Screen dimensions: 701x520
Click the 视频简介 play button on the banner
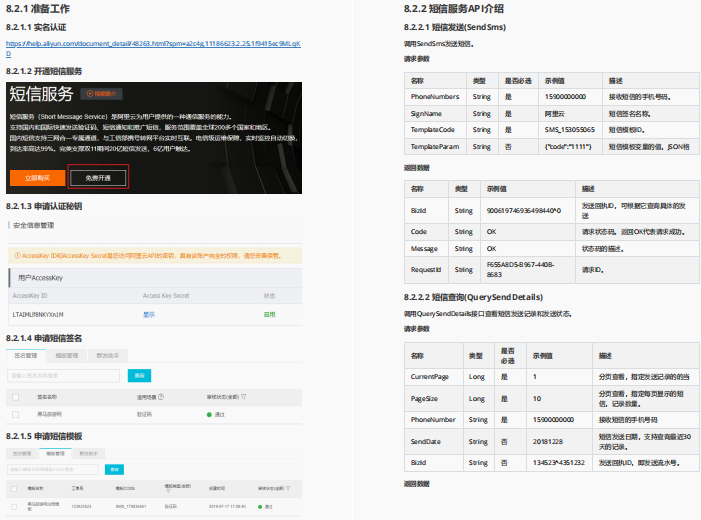point(101,93)
